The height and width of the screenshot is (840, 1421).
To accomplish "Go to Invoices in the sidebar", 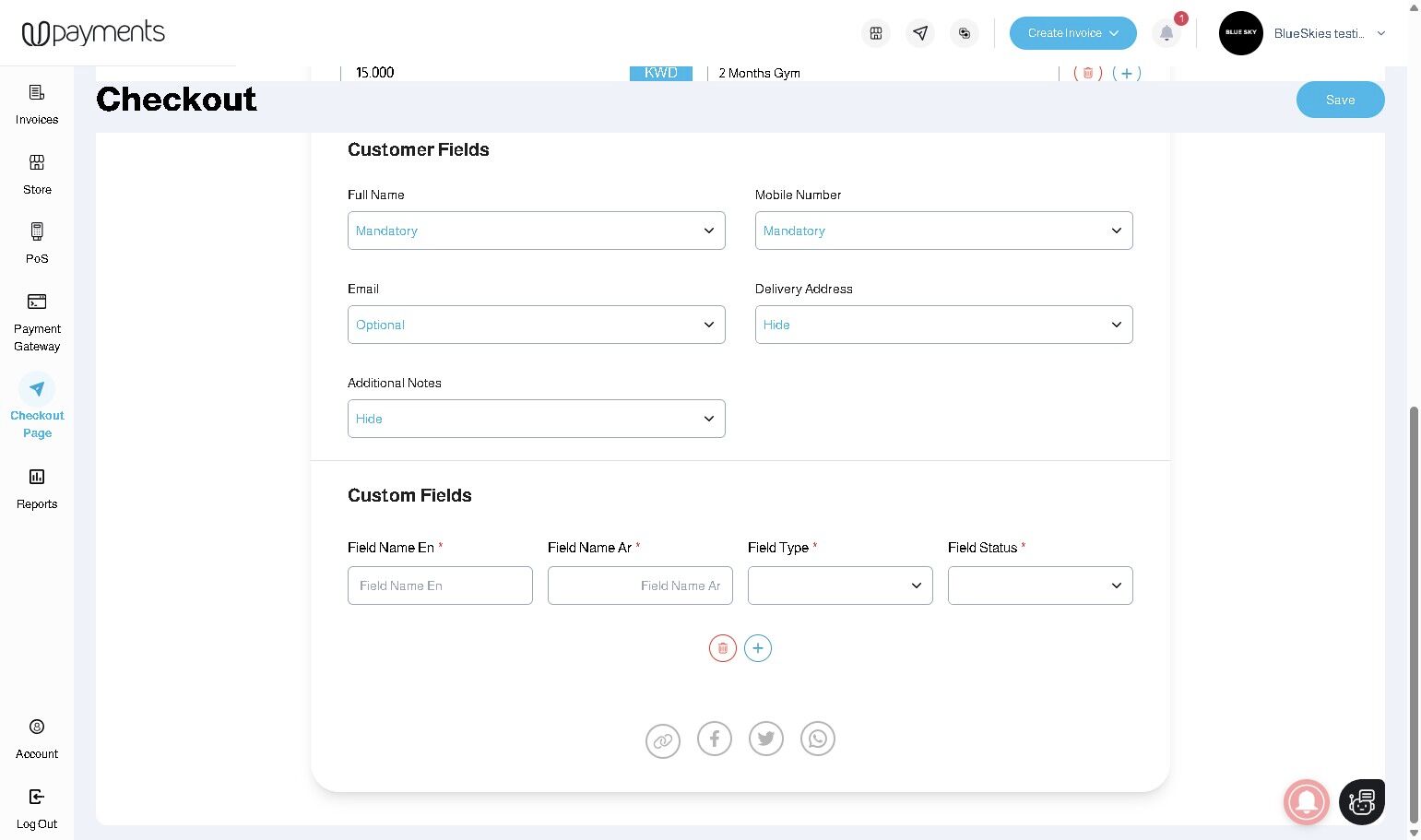I will (x=37, y=105).
